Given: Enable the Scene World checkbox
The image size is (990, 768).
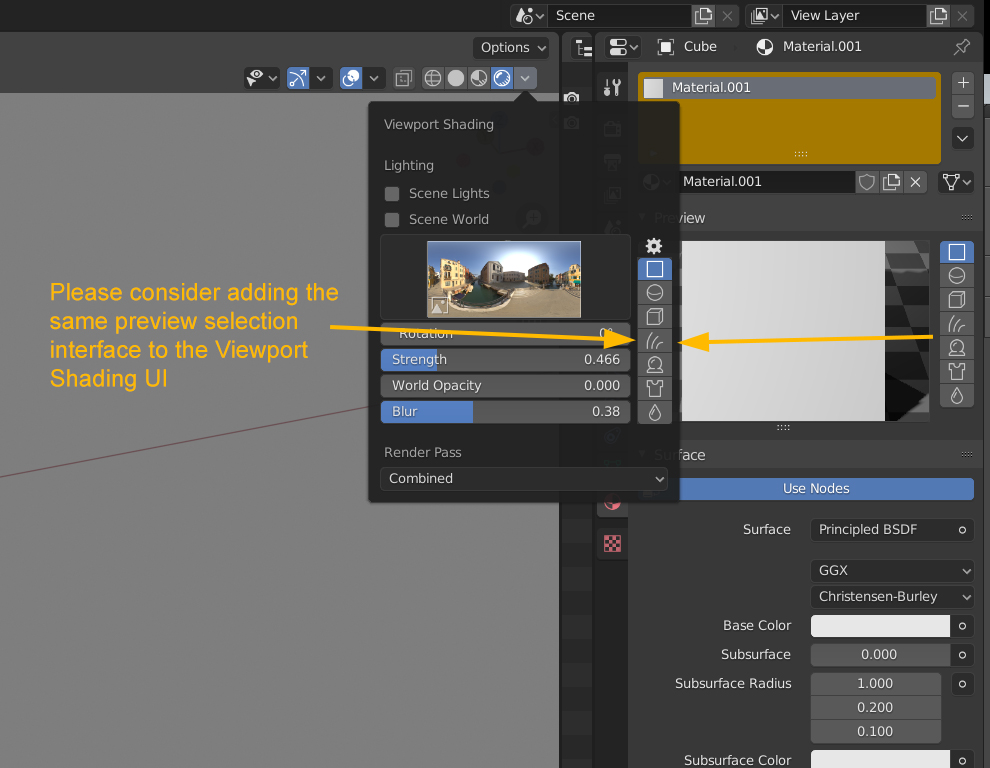Looking at the screenshot, I should pyautogui.click(x=392, y=220).
